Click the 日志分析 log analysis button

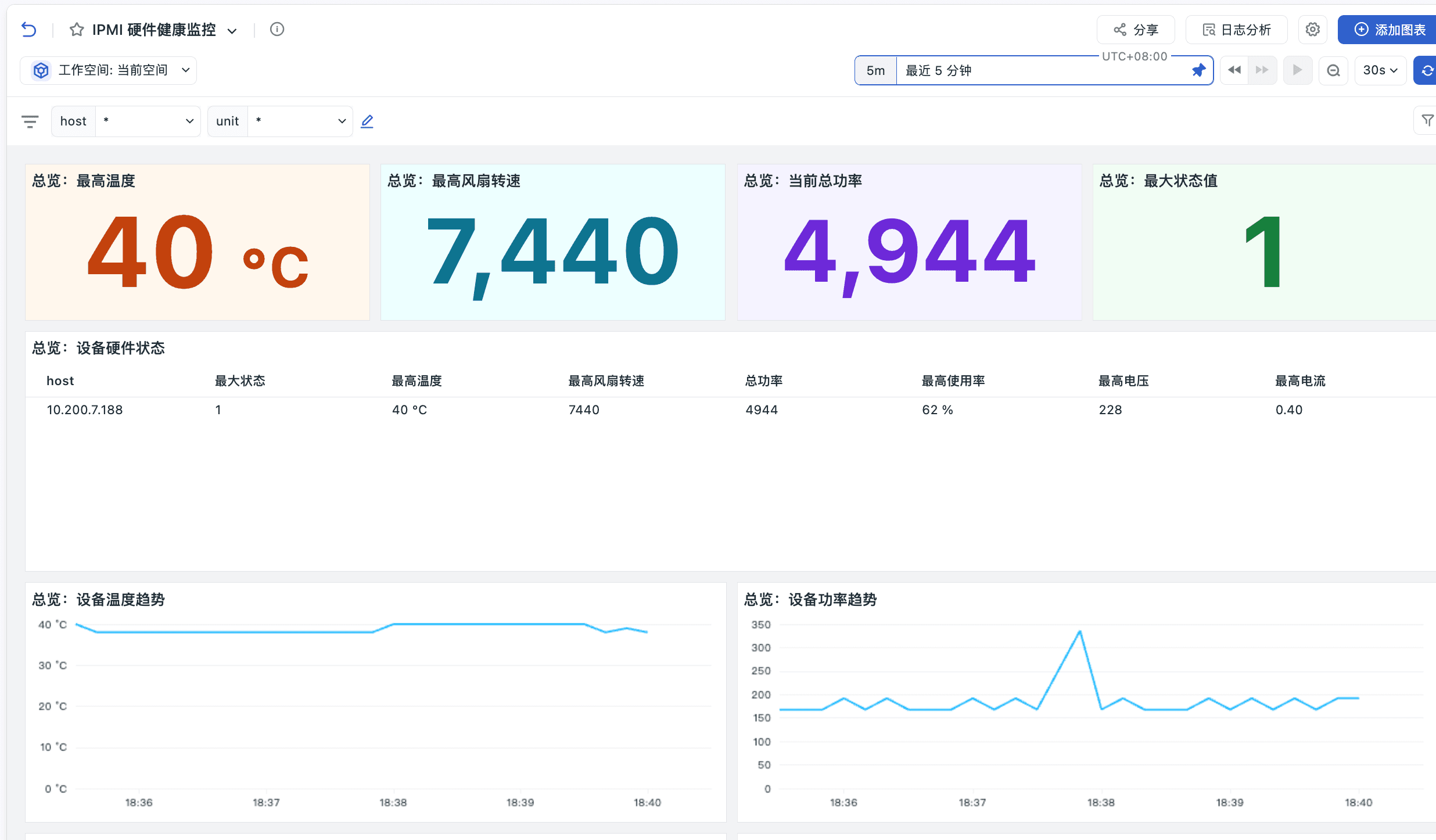tap(1237, 30)
